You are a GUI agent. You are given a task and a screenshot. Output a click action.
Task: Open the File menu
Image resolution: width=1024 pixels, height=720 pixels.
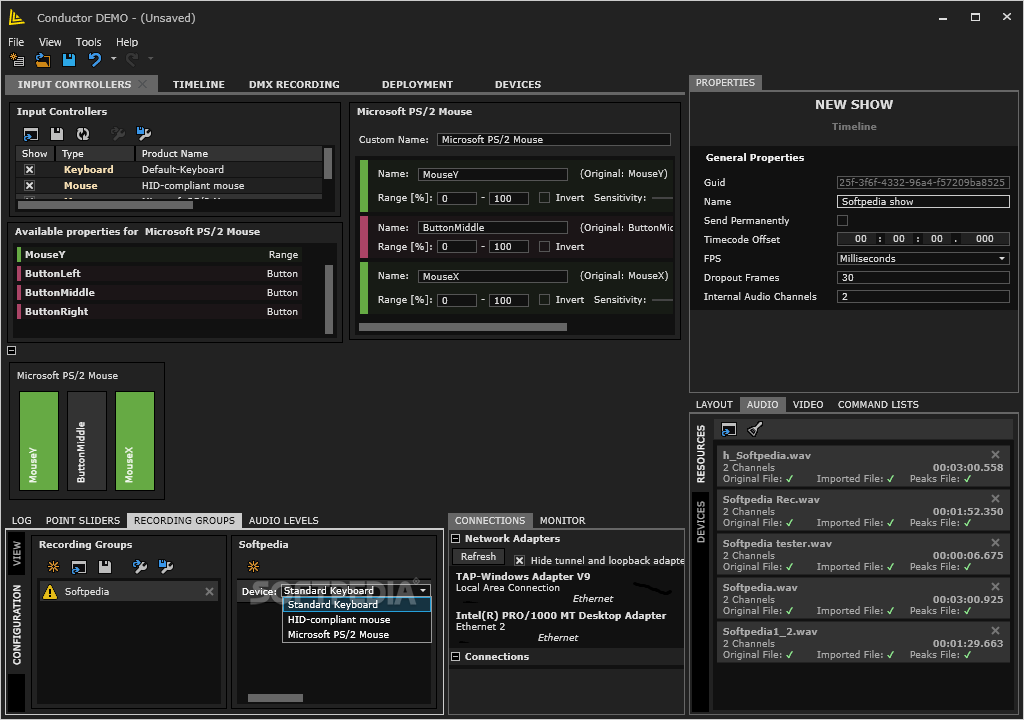(16, 42)
